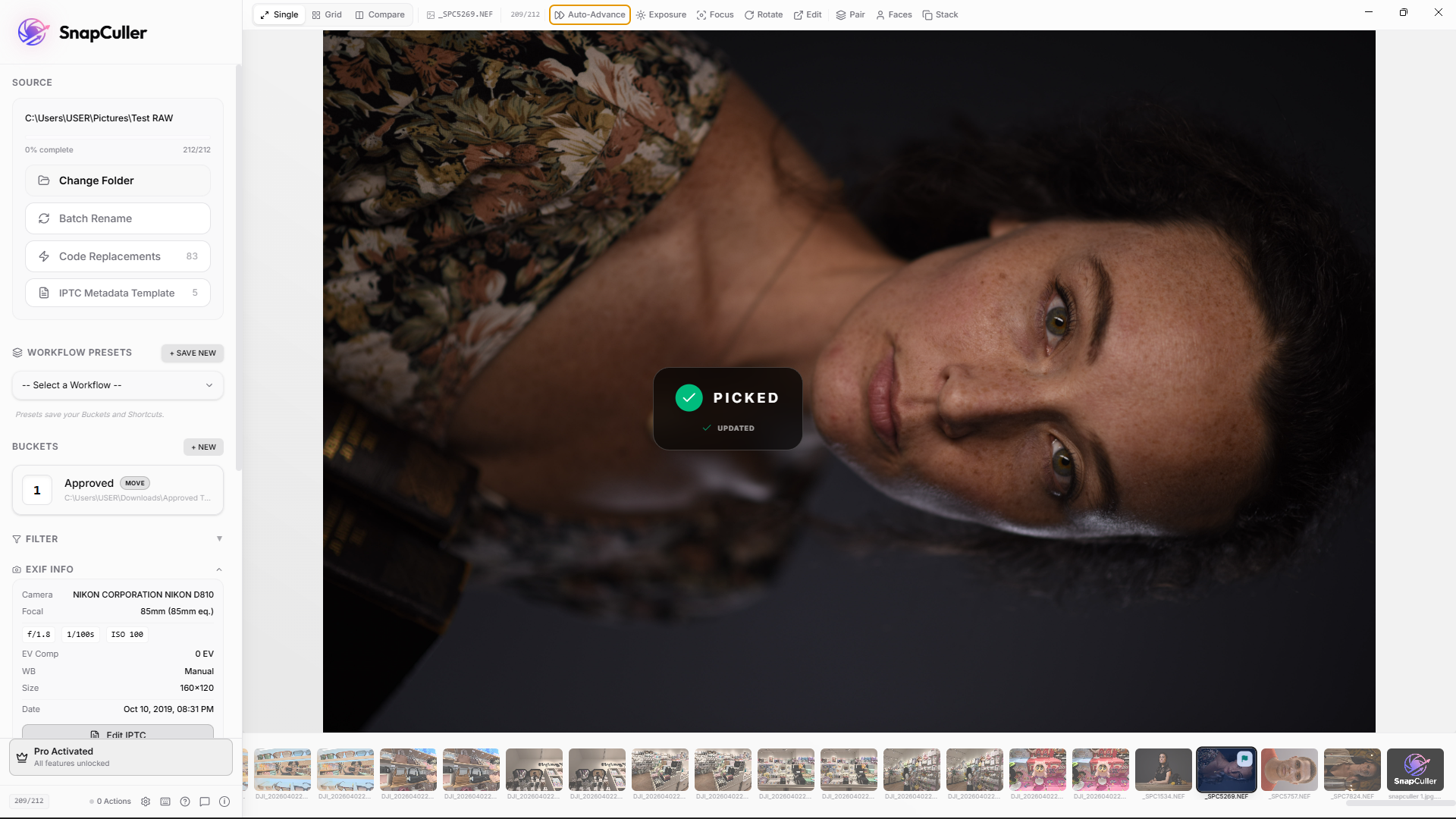Click the crown icon on Pro Activated
Image resolution: width=1456 pixels, height=819 pixels.
point(22,757)
